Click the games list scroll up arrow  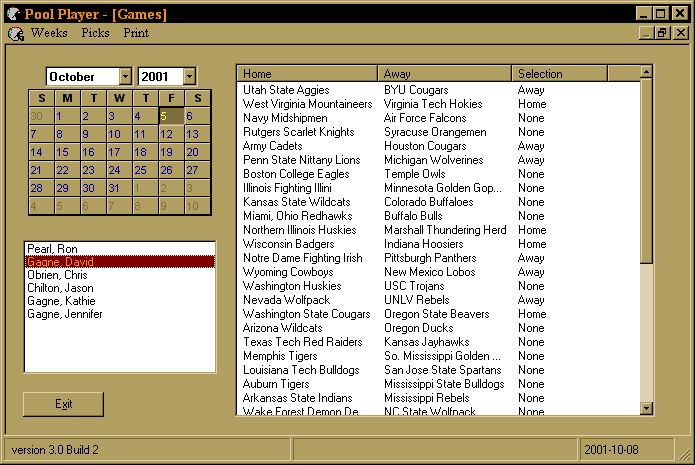(646, 72)
